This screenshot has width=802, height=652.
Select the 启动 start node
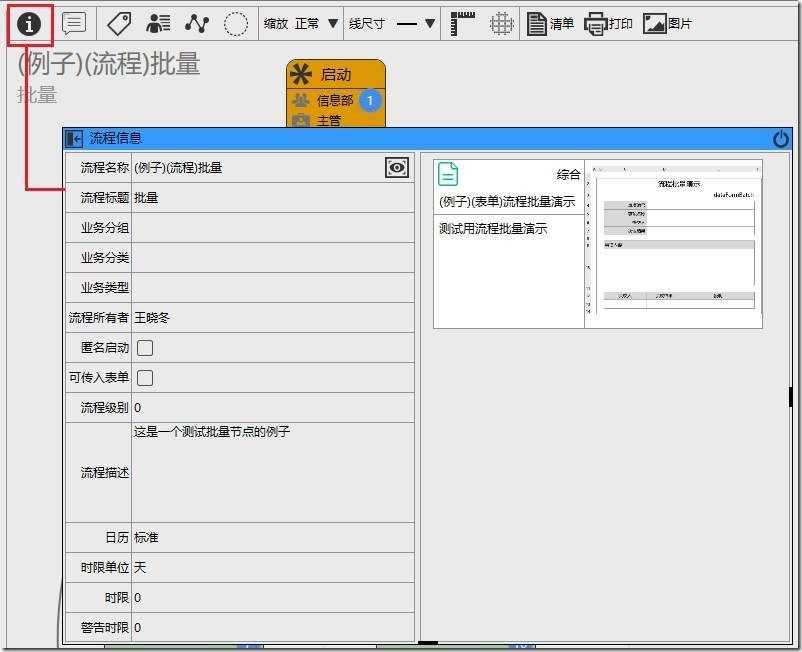336,75
